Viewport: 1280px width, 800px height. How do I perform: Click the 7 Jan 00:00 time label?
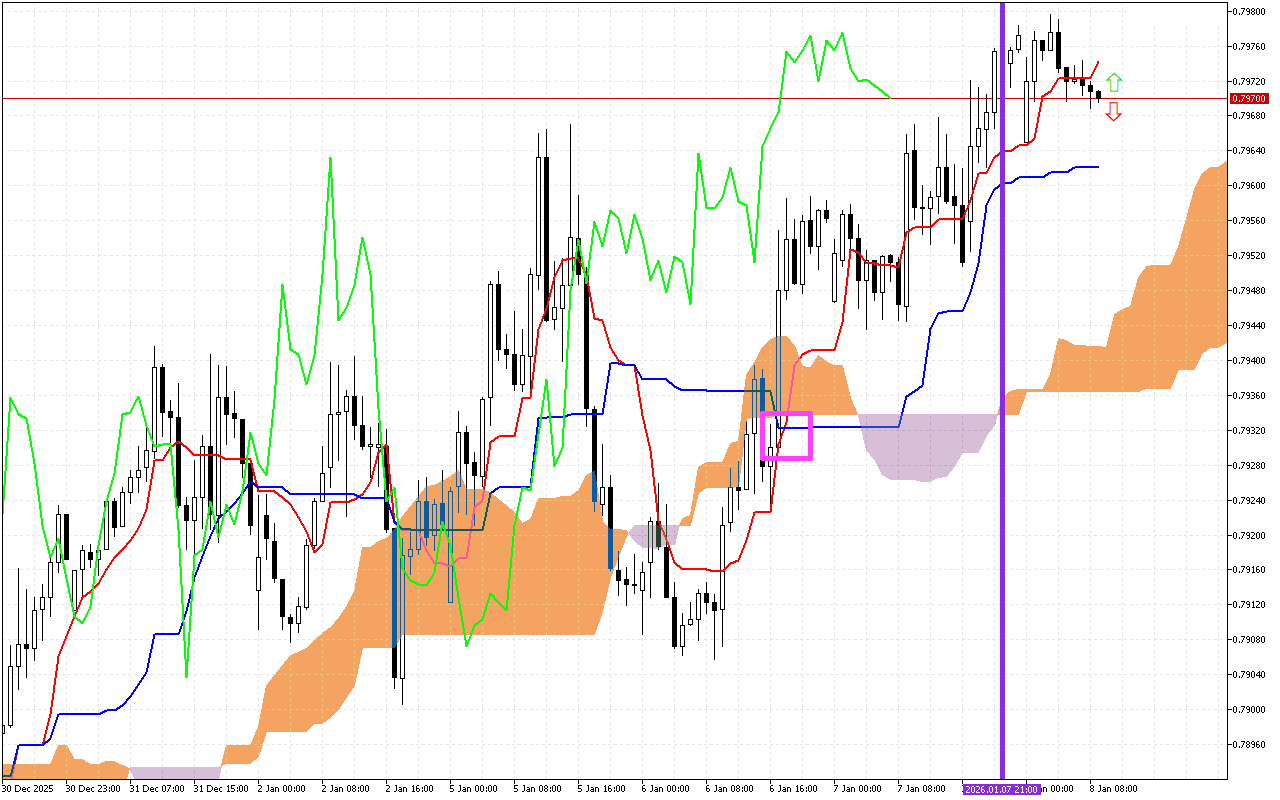(855, 789)
